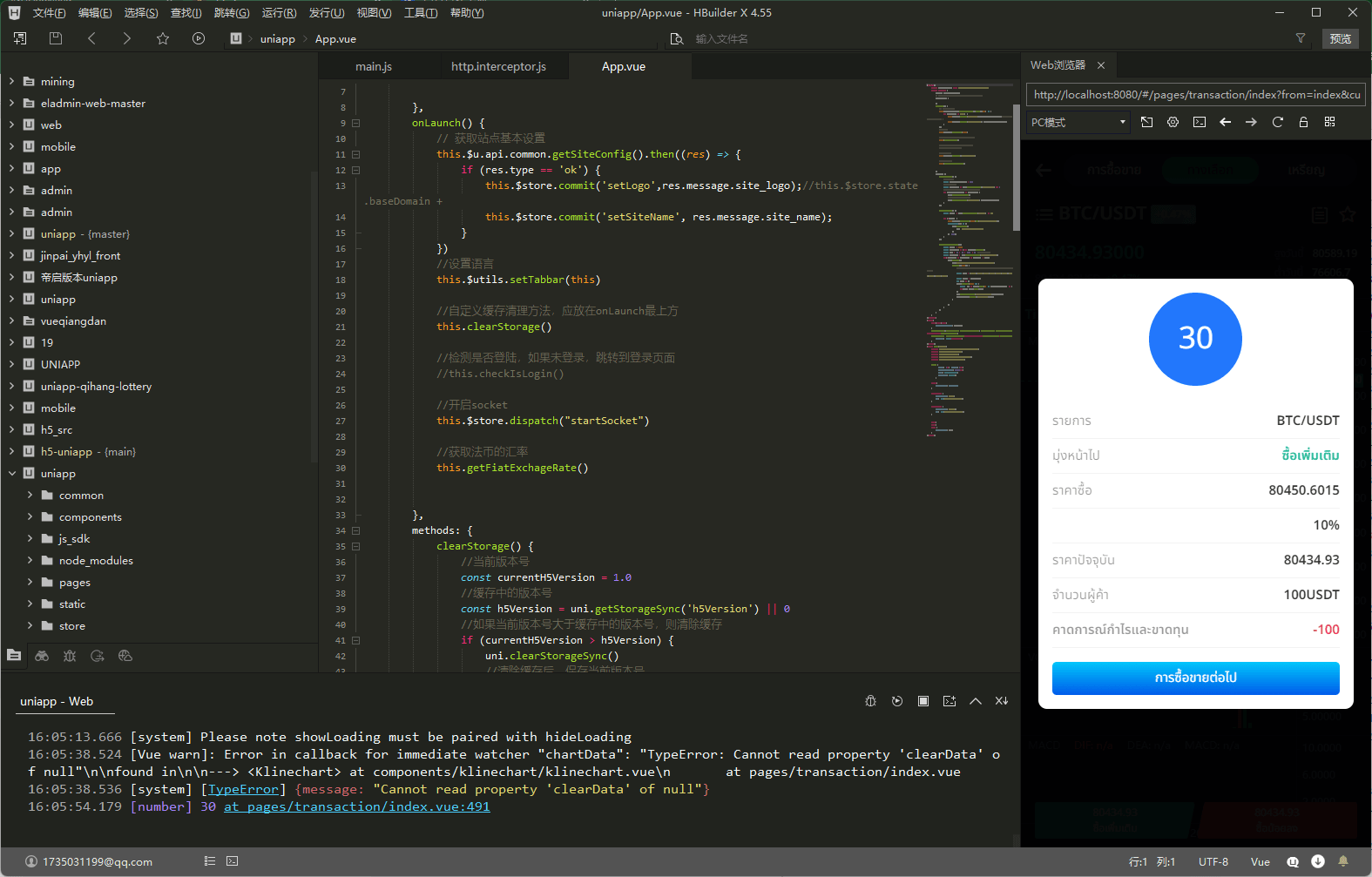Click the run/play icon in the top toolbar
The width and height of the screenshot is (1372, 877).
(199, 38)
